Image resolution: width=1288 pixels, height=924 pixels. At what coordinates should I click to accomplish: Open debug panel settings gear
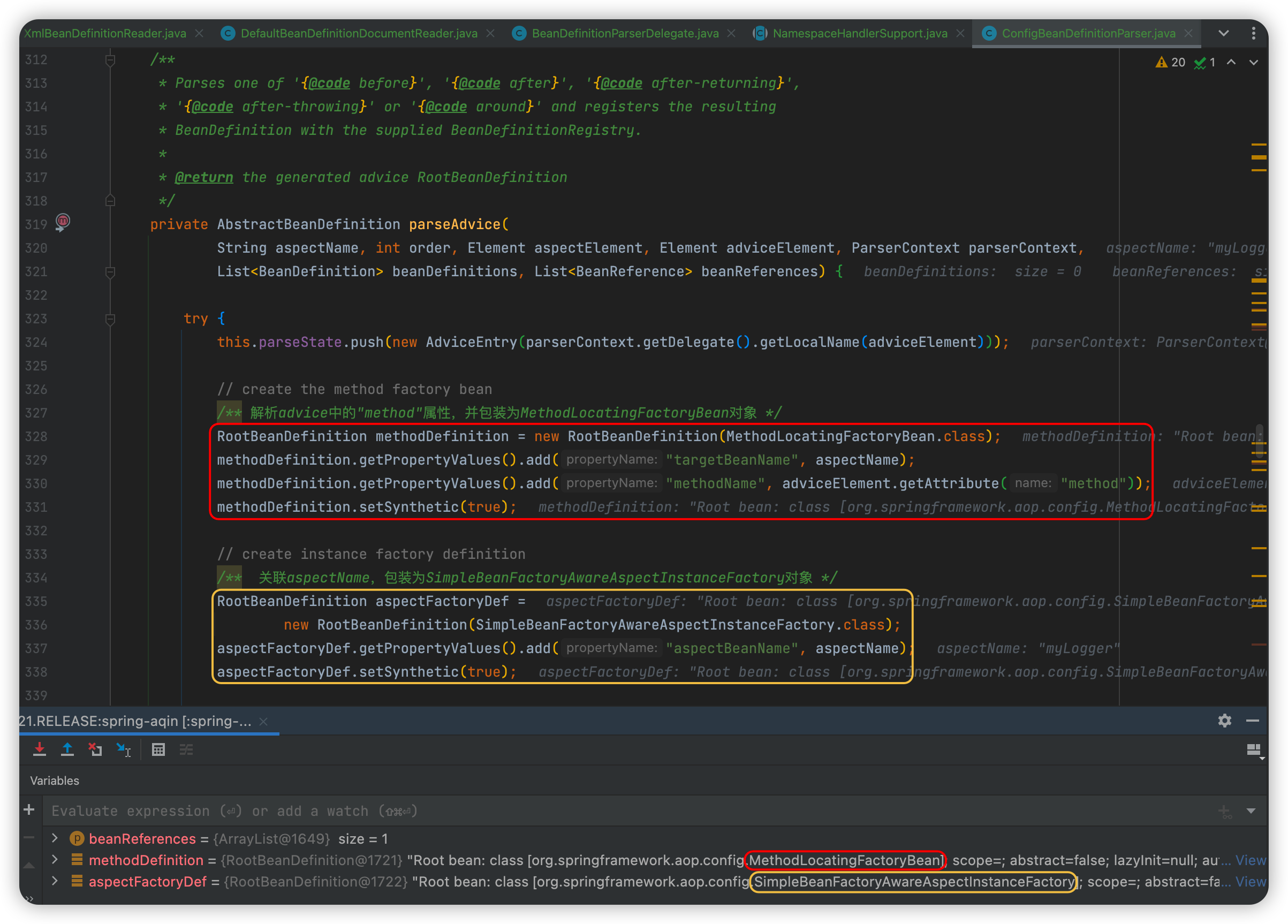tap(1224, 721)
